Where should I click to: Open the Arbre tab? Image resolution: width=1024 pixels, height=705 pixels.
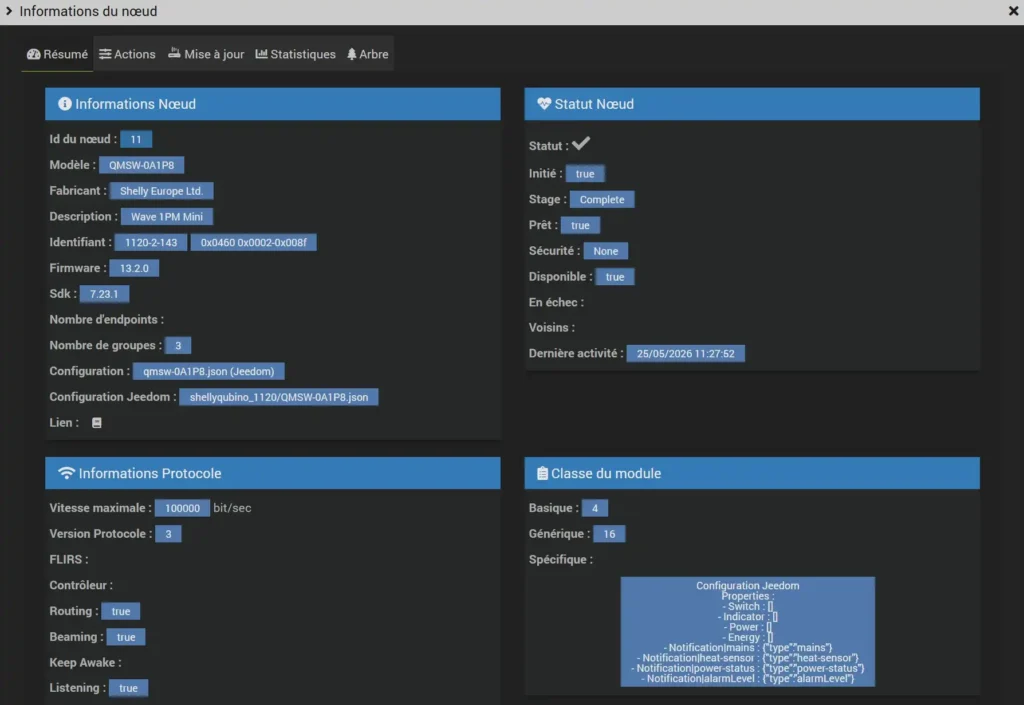pos(368,54)
